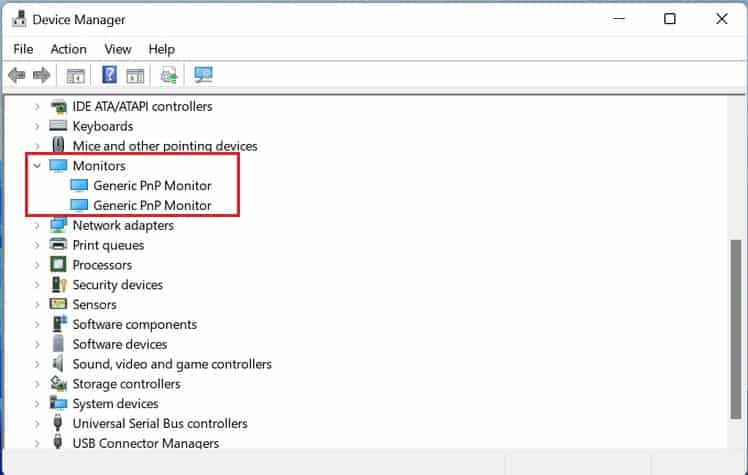Minimize the Device Manager window
The image size is (748, 475).
pos(619,19)
